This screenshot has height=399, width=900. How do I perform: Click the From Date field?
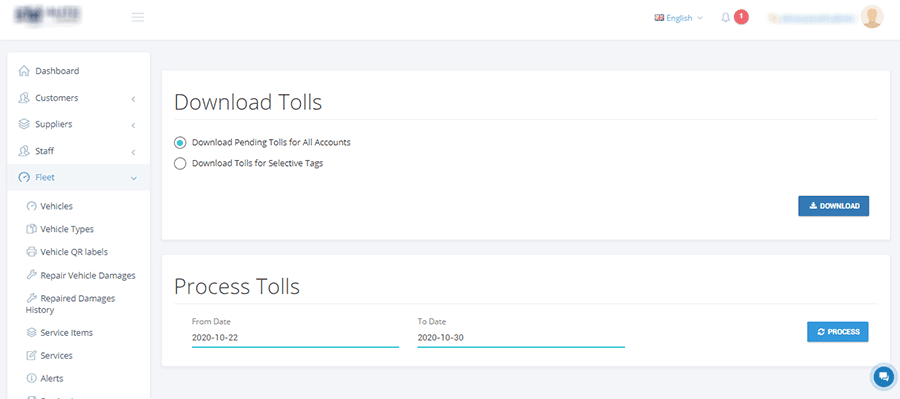click(x=295, y=338)
